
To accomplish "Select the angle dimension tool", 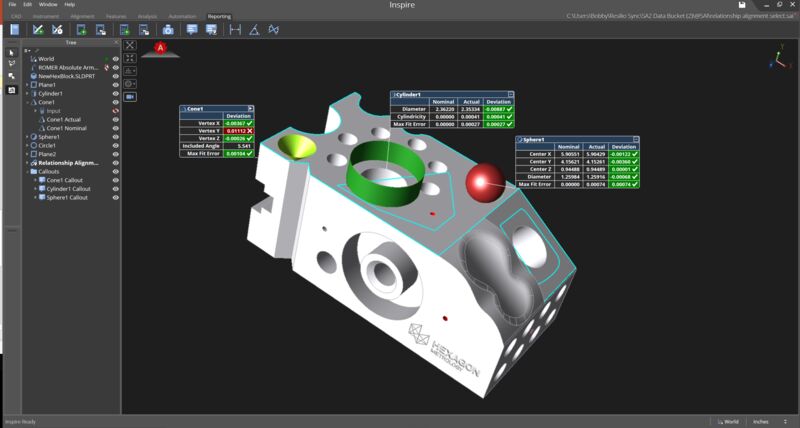I will click(x=254, y=30).
